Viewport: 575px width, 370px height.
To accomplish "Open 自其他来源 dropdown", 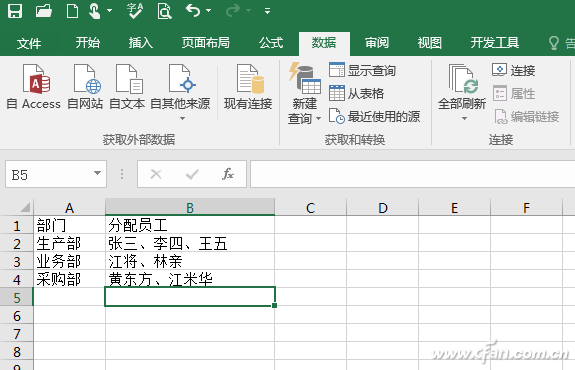I will tap(180, 92).
